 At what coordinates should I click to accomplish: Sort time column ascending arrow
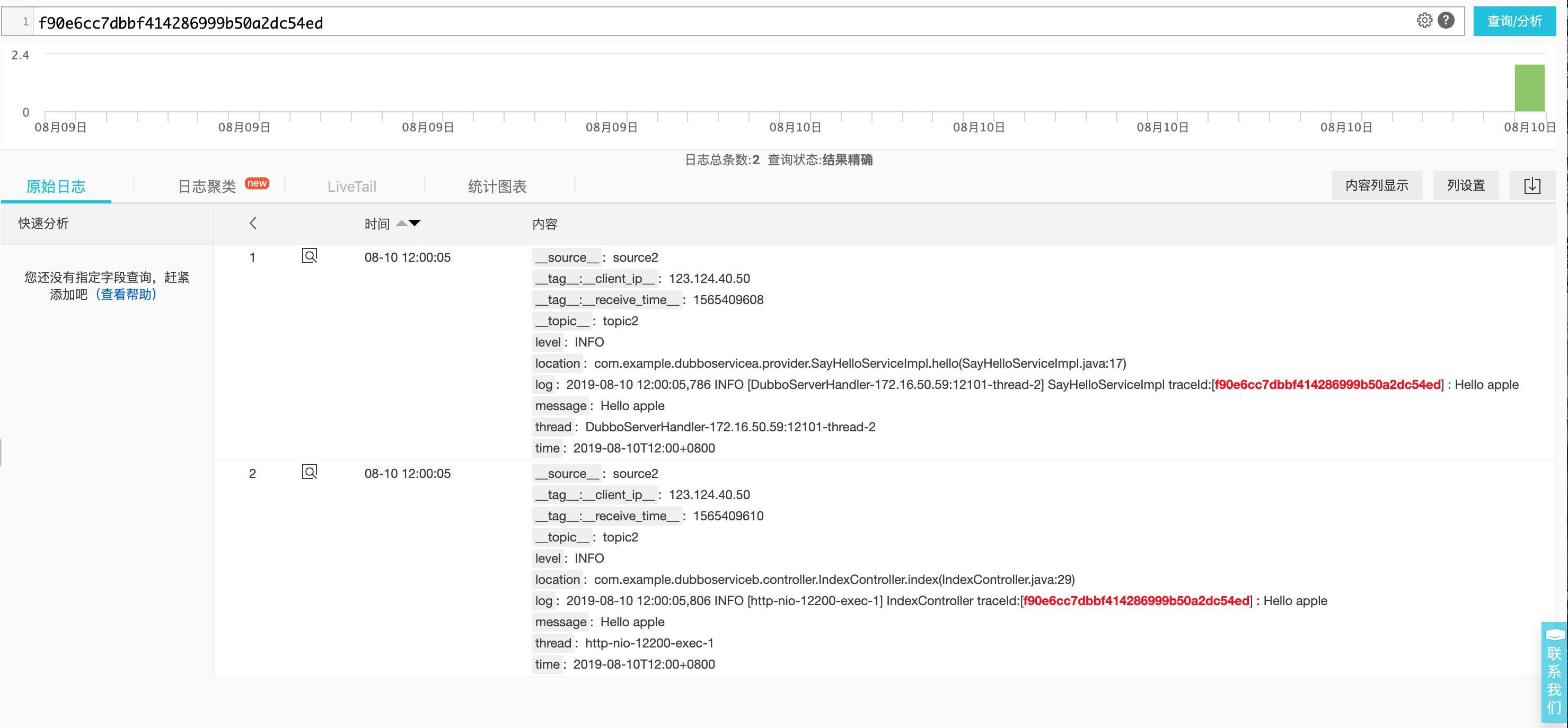[401, 223]
